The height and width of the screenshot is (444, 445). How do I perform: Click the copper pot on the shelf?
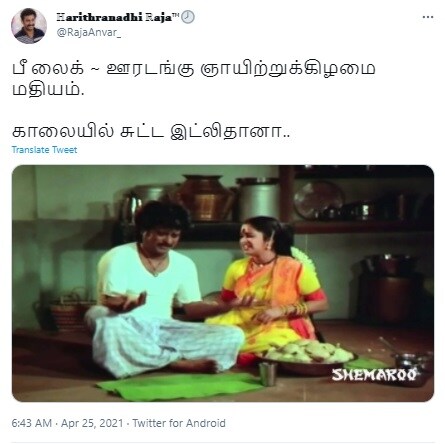[204, 198]
